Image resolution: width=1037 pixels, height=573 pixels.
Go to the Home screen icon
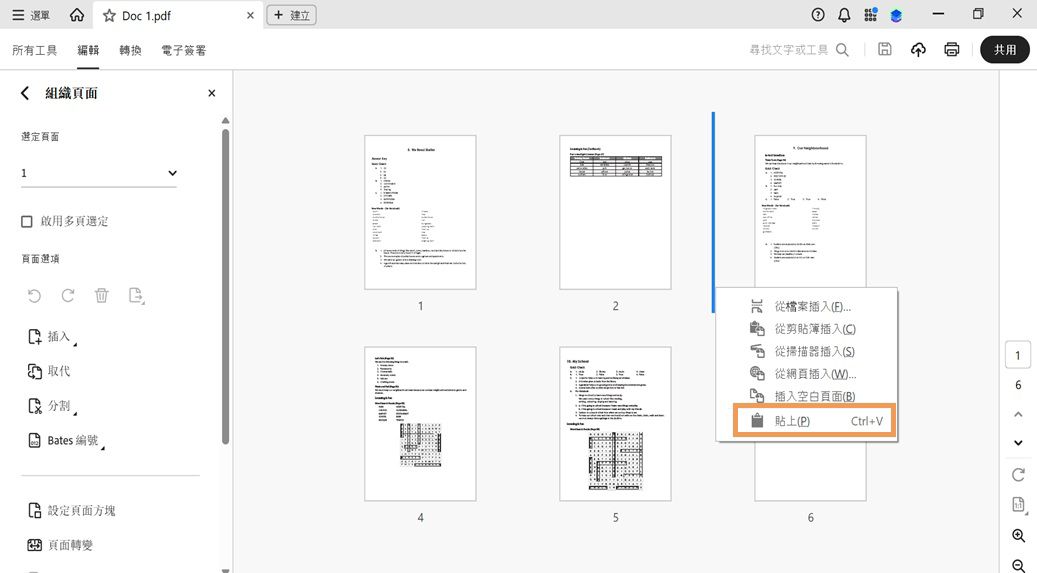click(77, 15)
